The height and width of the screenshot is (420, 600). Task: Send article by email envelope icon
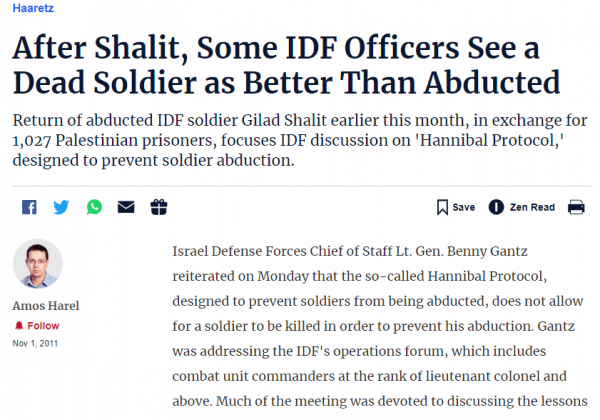[126, 207]
